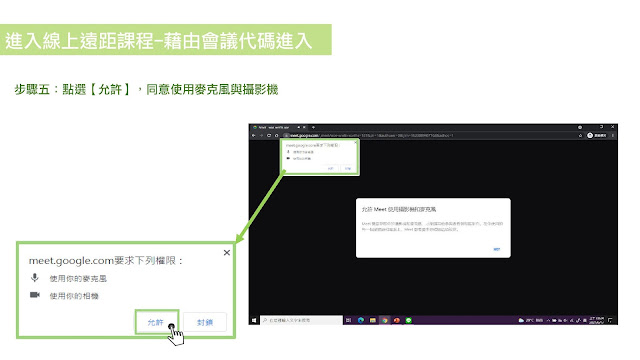640x360 pixels.
Task: Click Forward arrow in Chrome toolbar
Action: (261, 136)
